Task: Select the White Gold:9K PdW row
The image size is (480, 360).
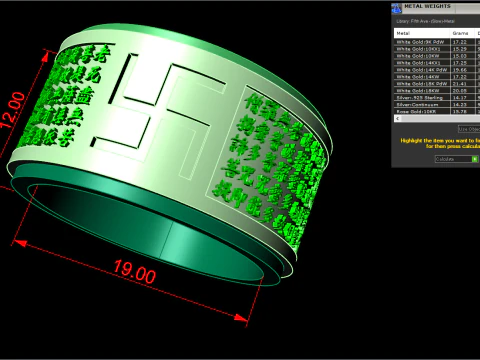Action: (x=437, y=42)
